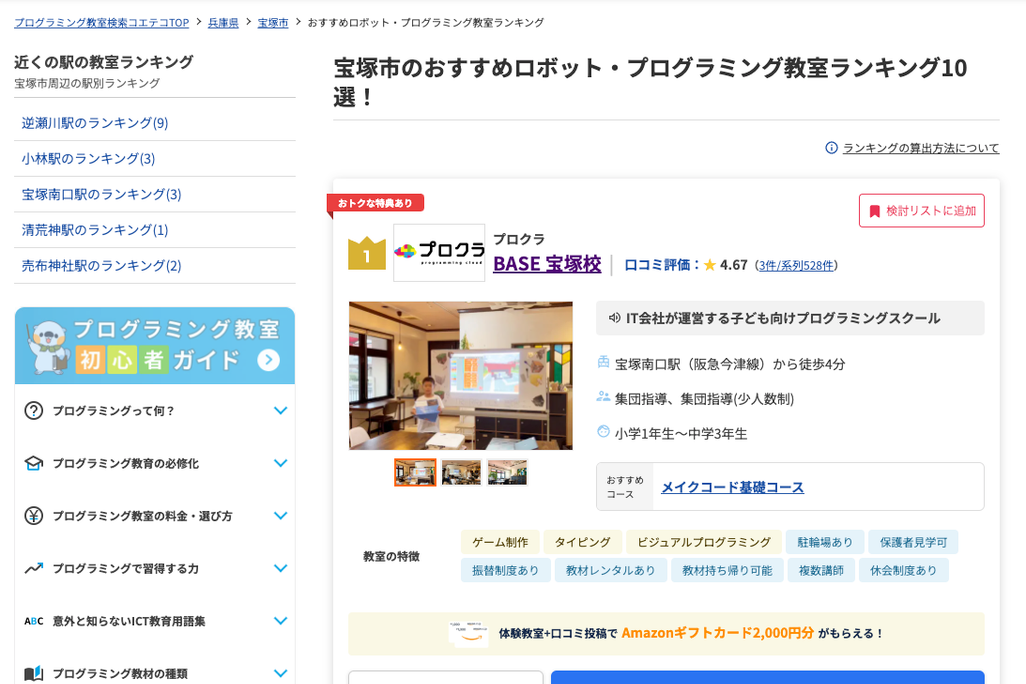1026x684 pixels.
Task: Open 小林駅のランキング(3)
Action: 88,158
